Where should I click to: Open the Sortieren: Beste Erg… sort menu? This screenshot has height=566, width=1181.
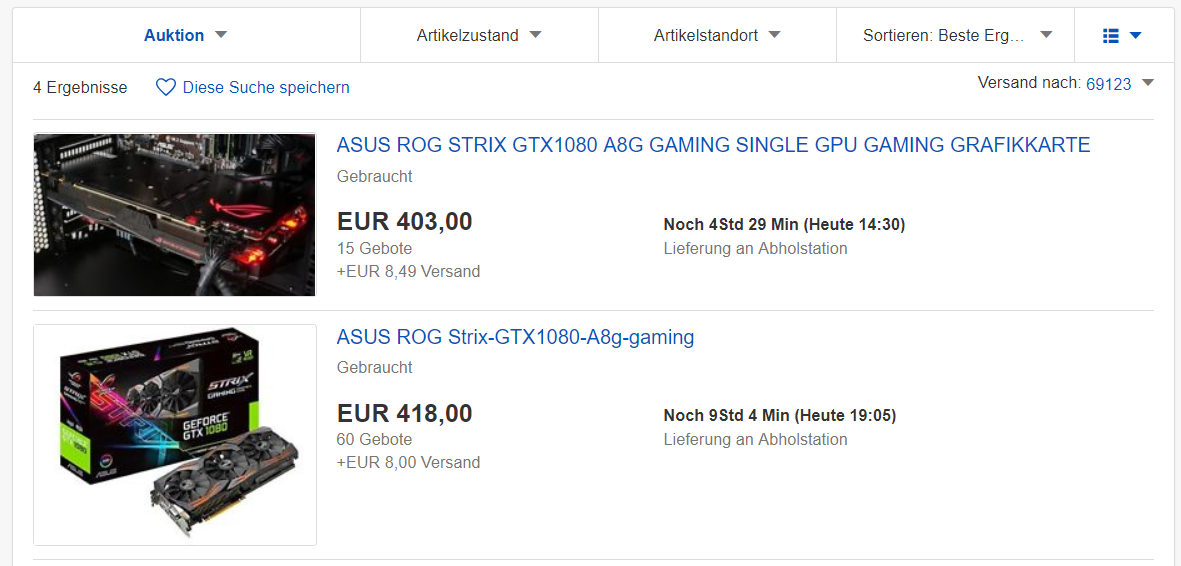click(x=944, y=36)
